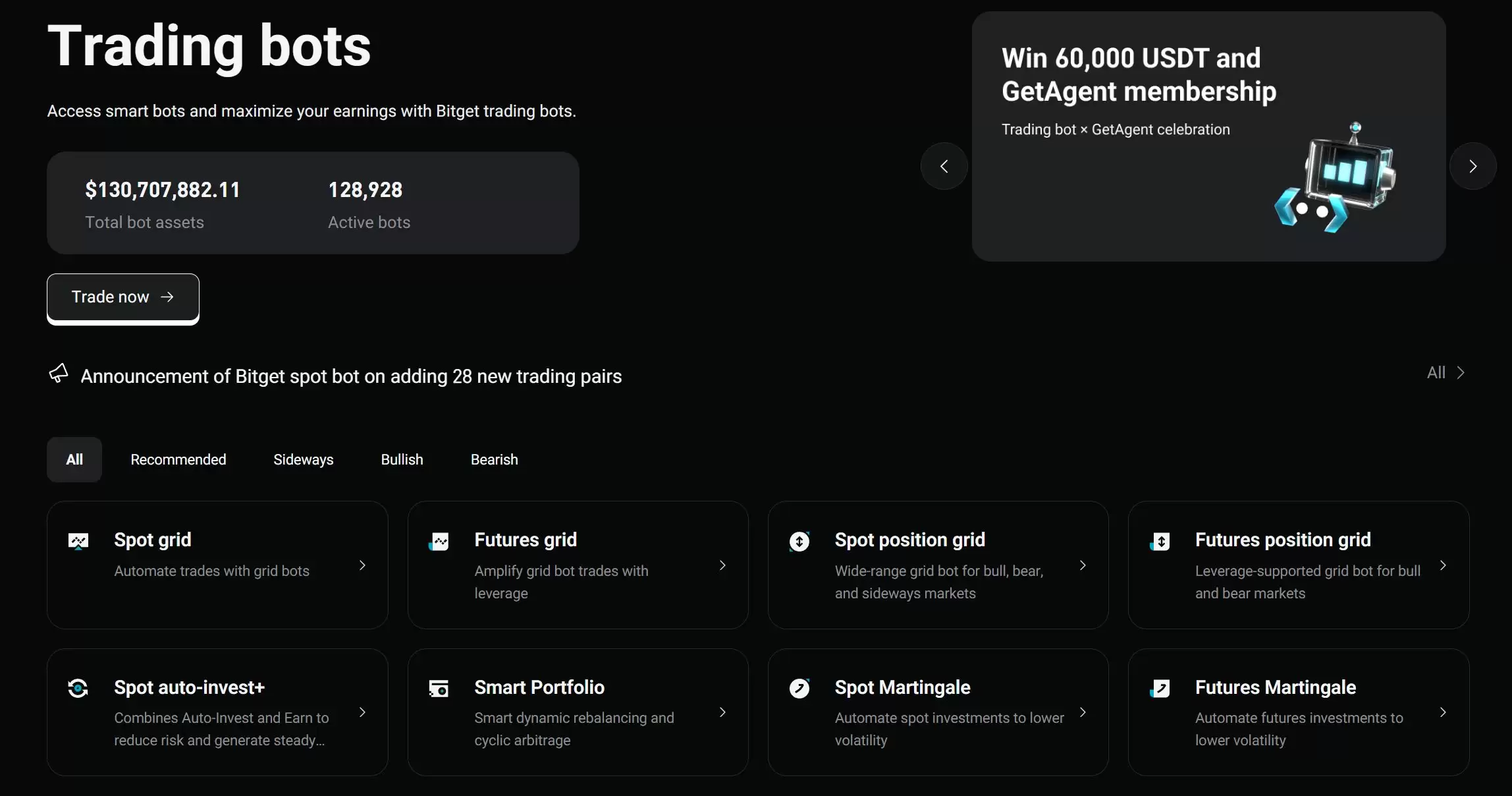Click the Spot grid chart icon
The width and height of the screenshot is (1512, 796).
[78, 540]
